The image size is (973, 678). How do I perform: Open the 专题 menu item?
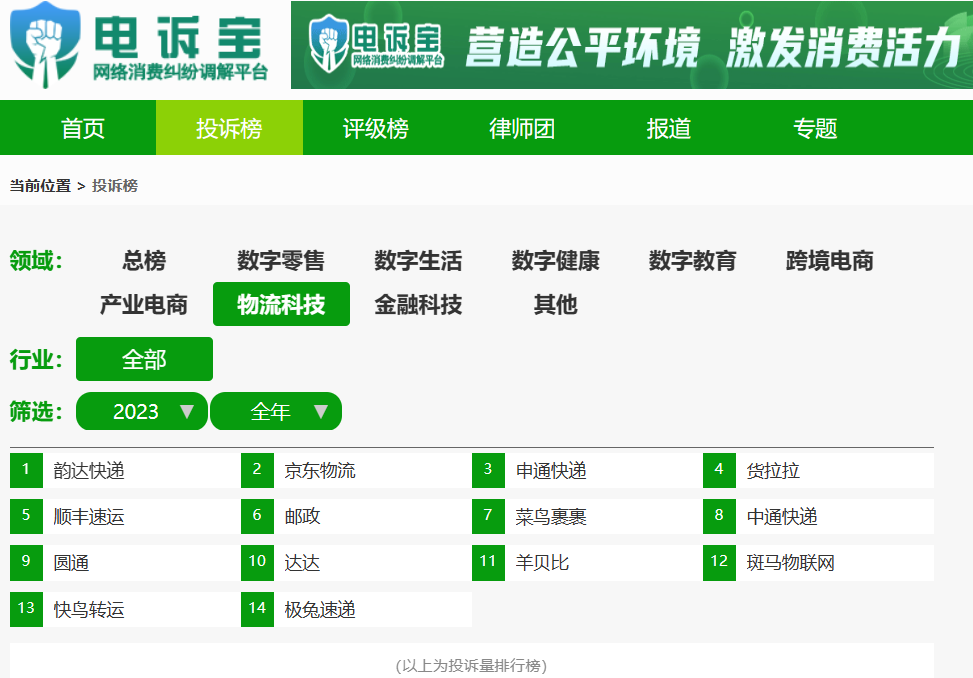(814, 129)
